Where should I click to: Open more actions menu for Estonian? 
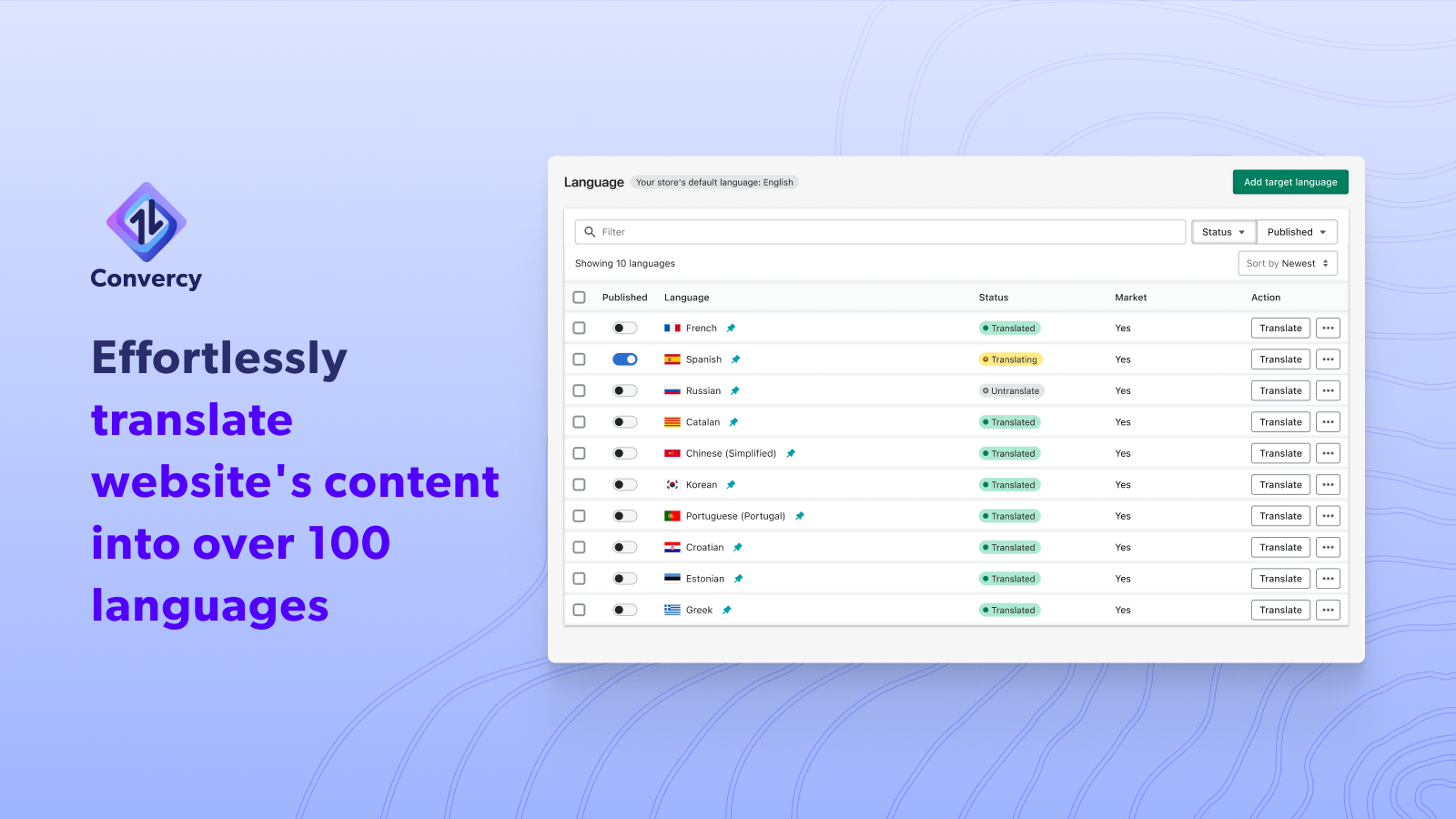[1328, 579]
